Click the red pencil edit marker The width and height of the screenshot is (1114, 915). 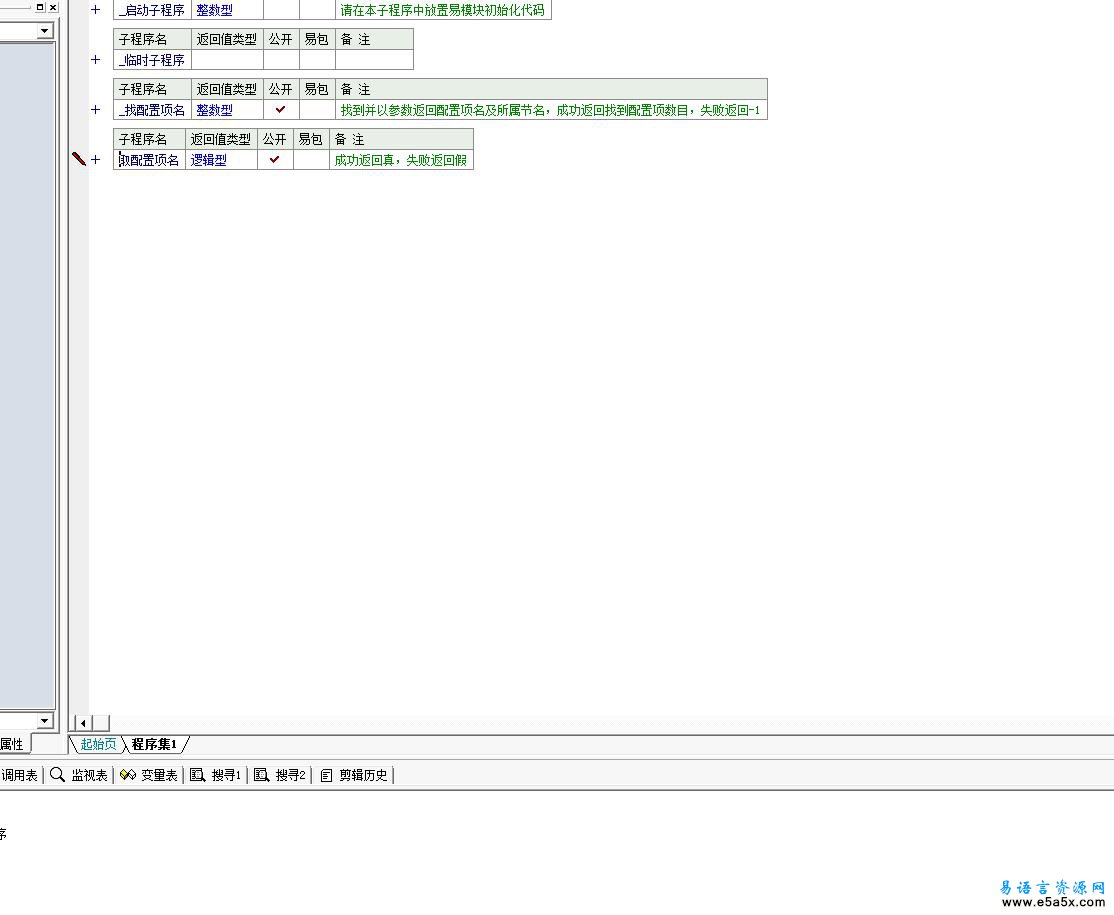tap(79, 159)
